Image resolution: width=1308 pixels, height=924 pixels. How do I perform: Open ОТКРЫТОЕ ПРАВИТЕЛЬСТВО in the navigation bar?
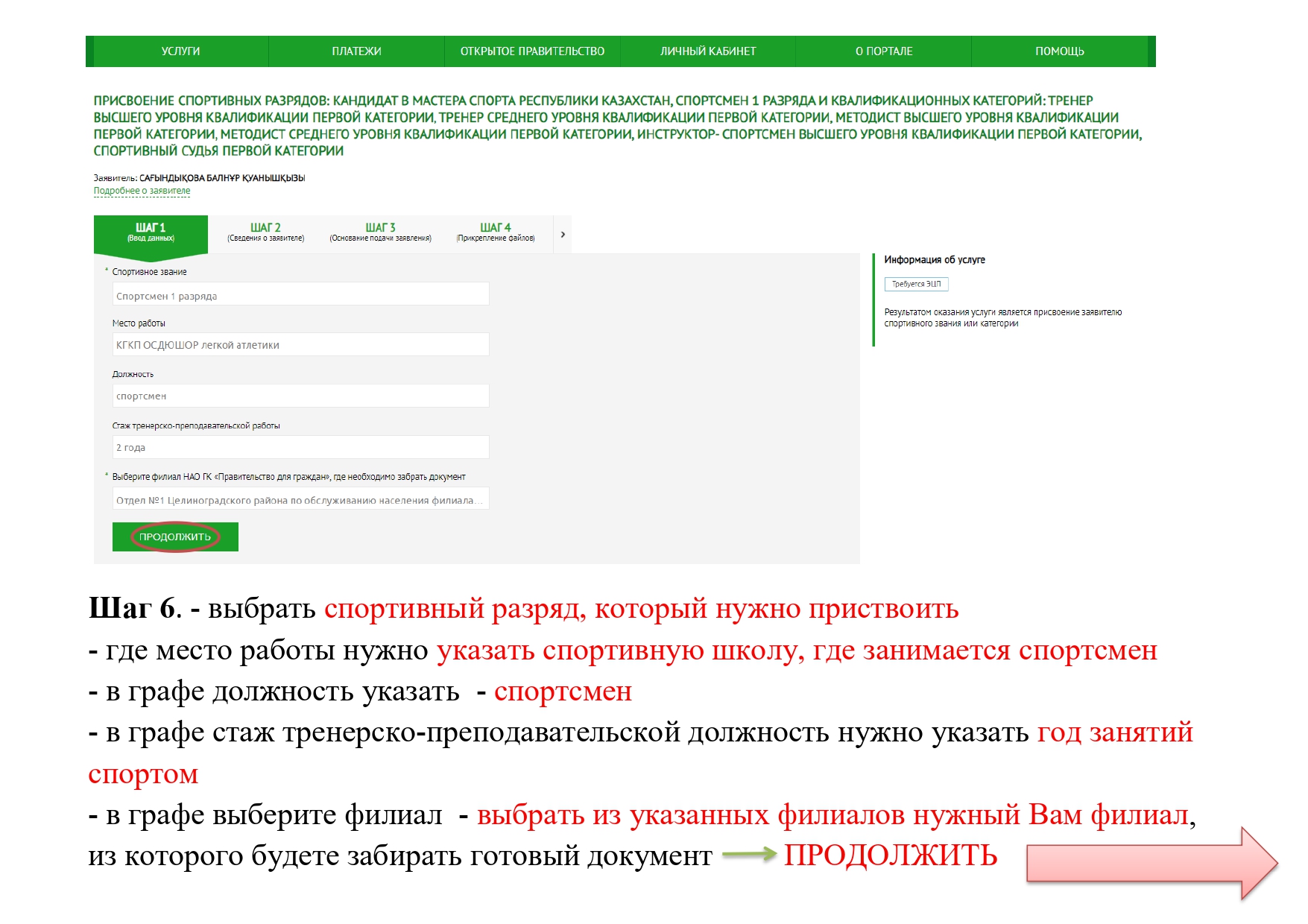(532, 51)
